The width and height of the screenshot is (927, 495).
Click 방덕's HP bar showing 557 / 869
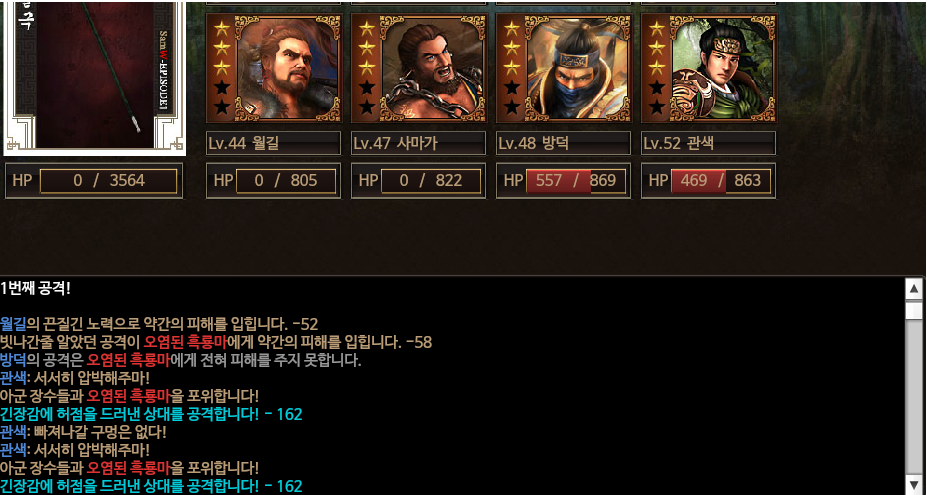(x=575, y=181)
